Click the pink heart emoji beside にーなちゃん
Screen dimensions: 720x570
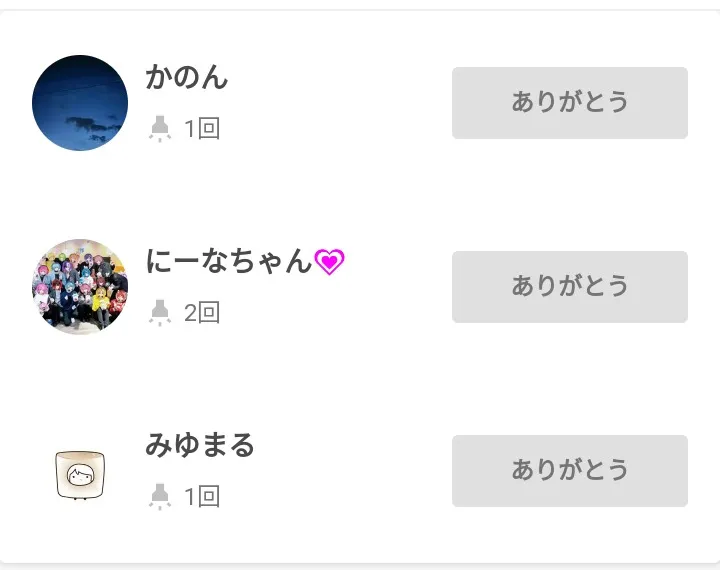click(x=329, y=262)
